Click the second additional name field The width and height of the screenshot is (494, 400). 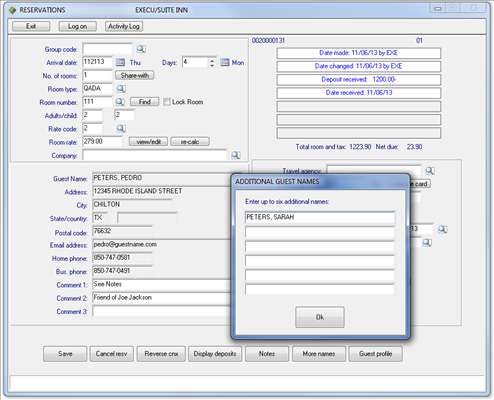pyautogui.click(x=320, y=232)
